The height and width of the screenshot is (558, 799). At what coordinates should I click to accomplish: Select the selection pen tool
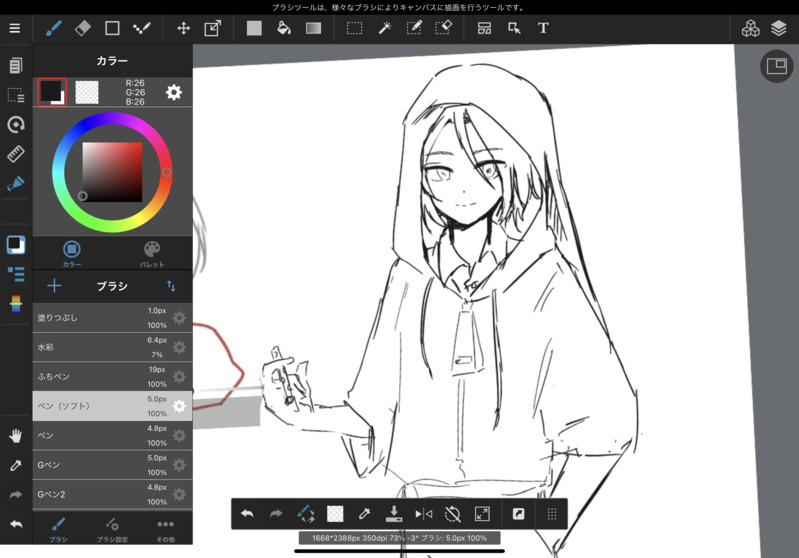(x=414, y=28)
